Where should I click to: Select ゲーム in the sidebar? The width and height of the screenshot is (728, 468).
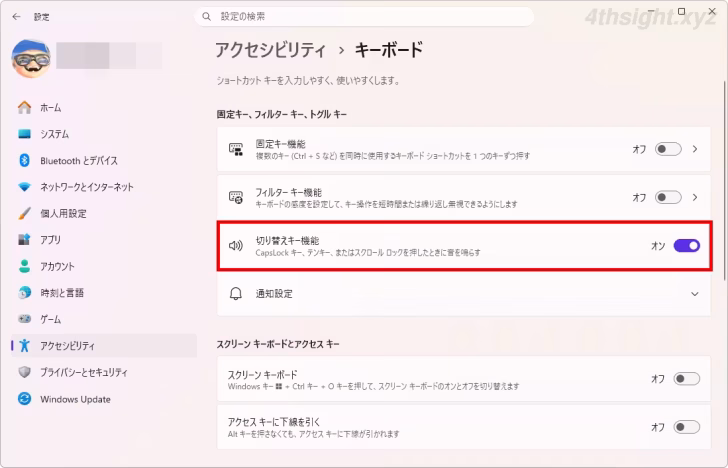(104, 319)
